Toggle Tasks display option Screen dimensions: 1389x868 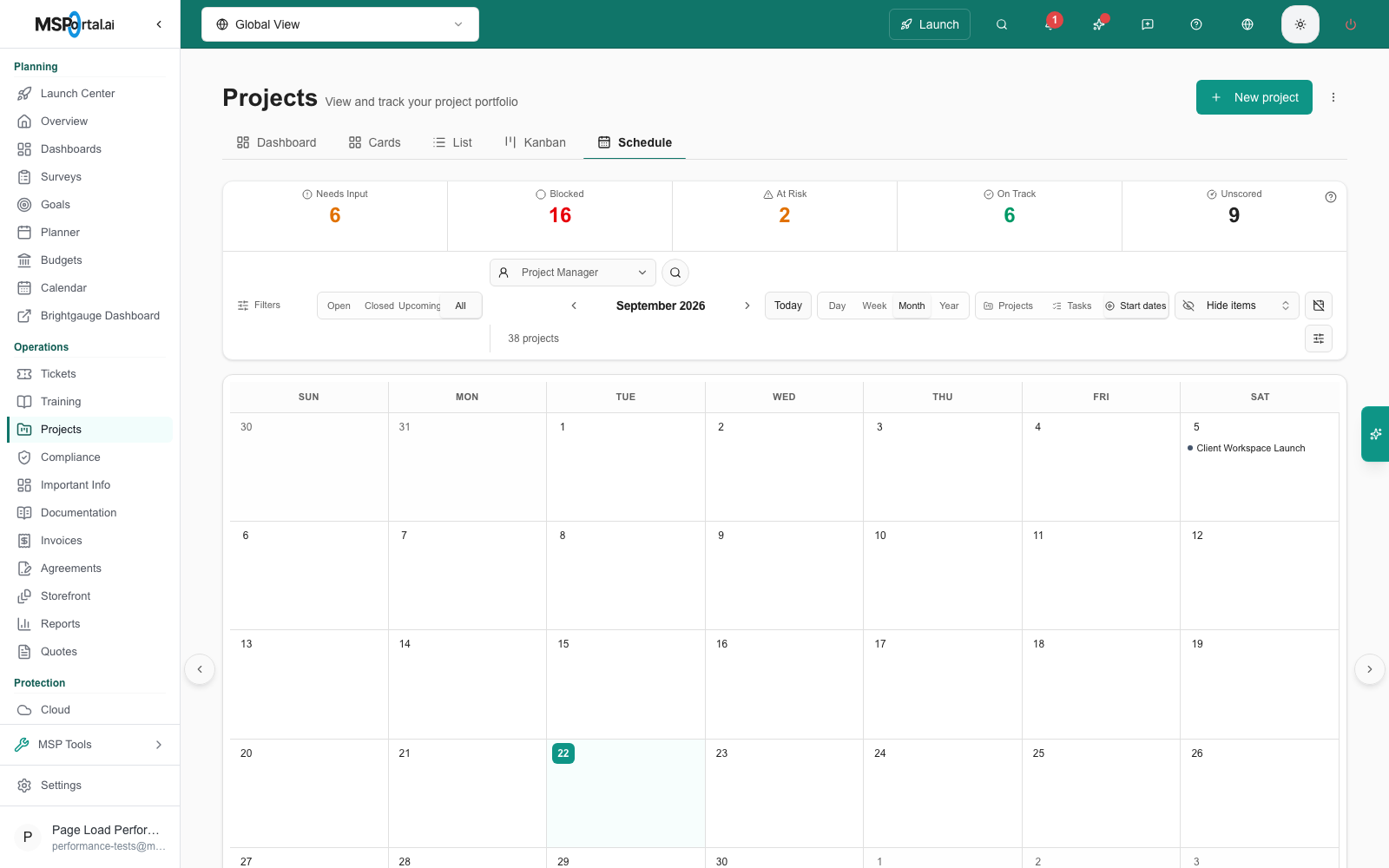click(1071, 306)
